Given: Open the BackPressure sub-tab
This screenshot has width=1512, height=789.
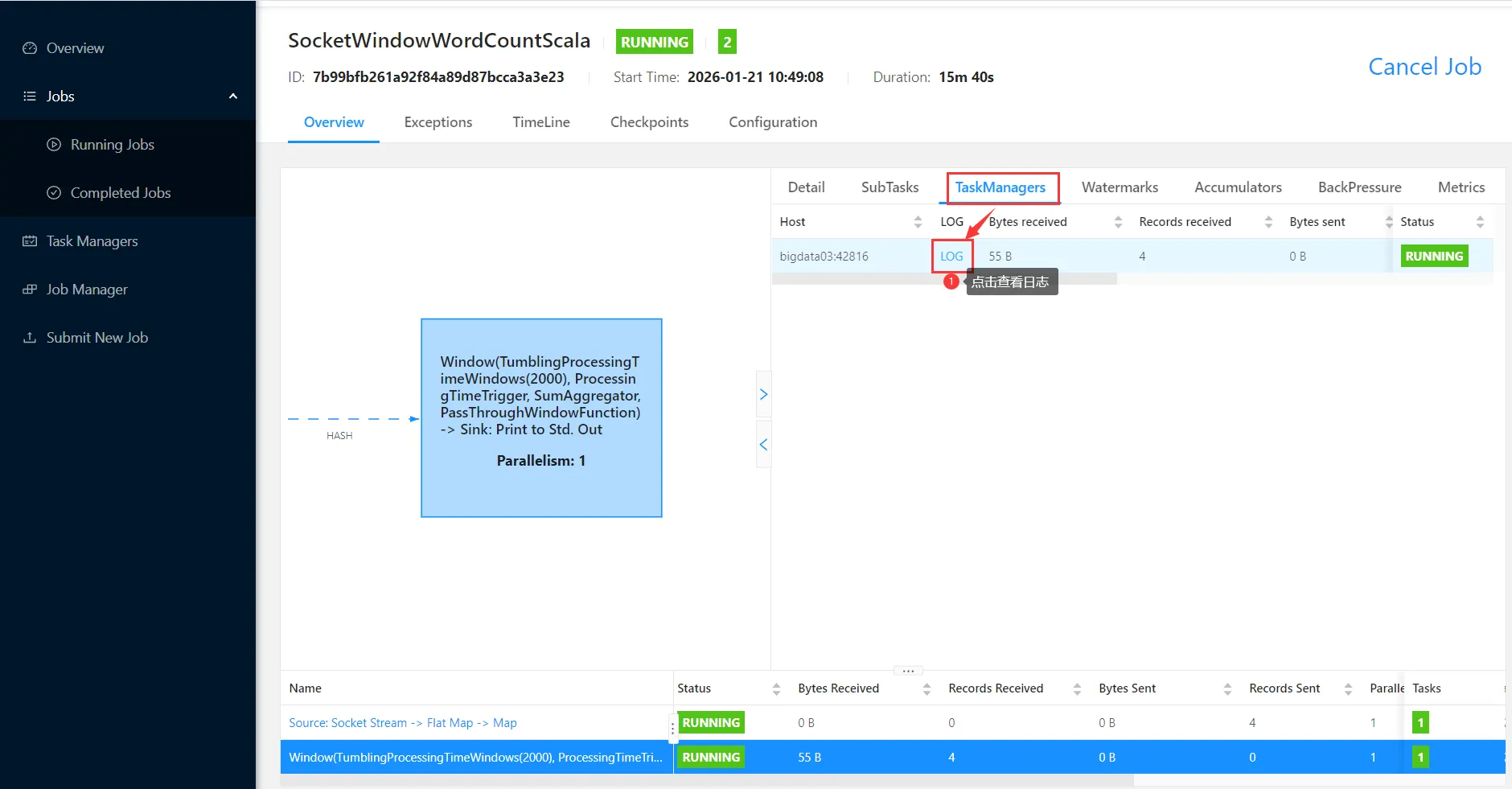Looking at the screenshot, I should tap(1359, 187).
